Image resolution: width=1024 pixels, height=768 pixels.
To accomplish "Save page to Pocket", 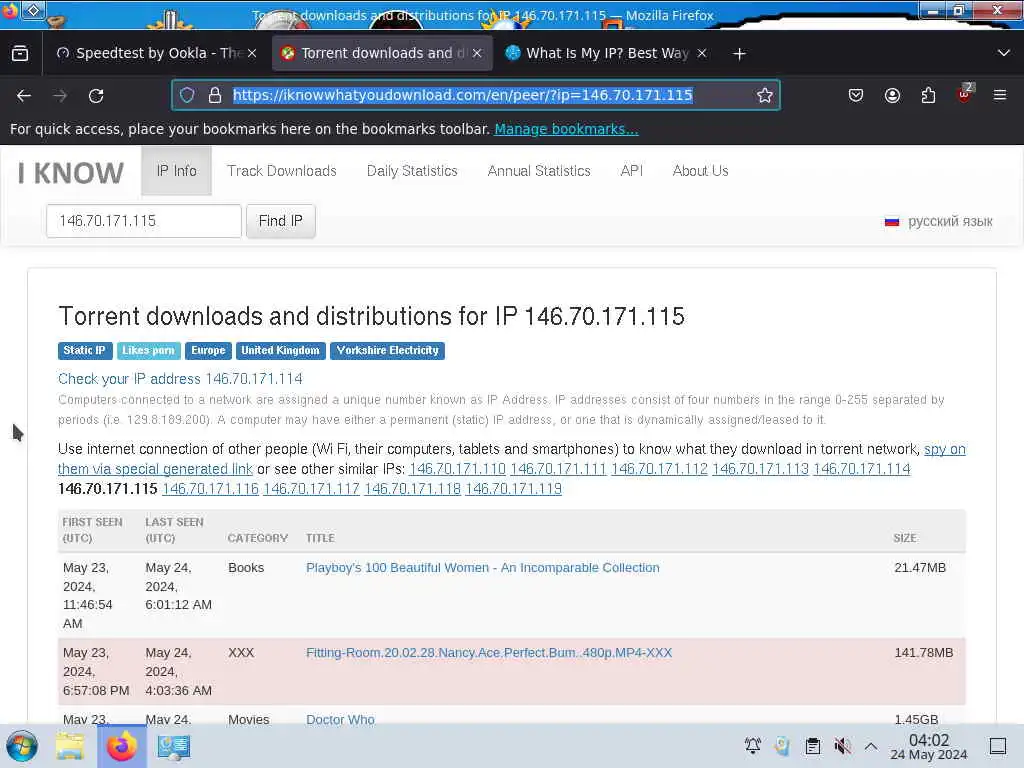I will (x=856, y=96).
